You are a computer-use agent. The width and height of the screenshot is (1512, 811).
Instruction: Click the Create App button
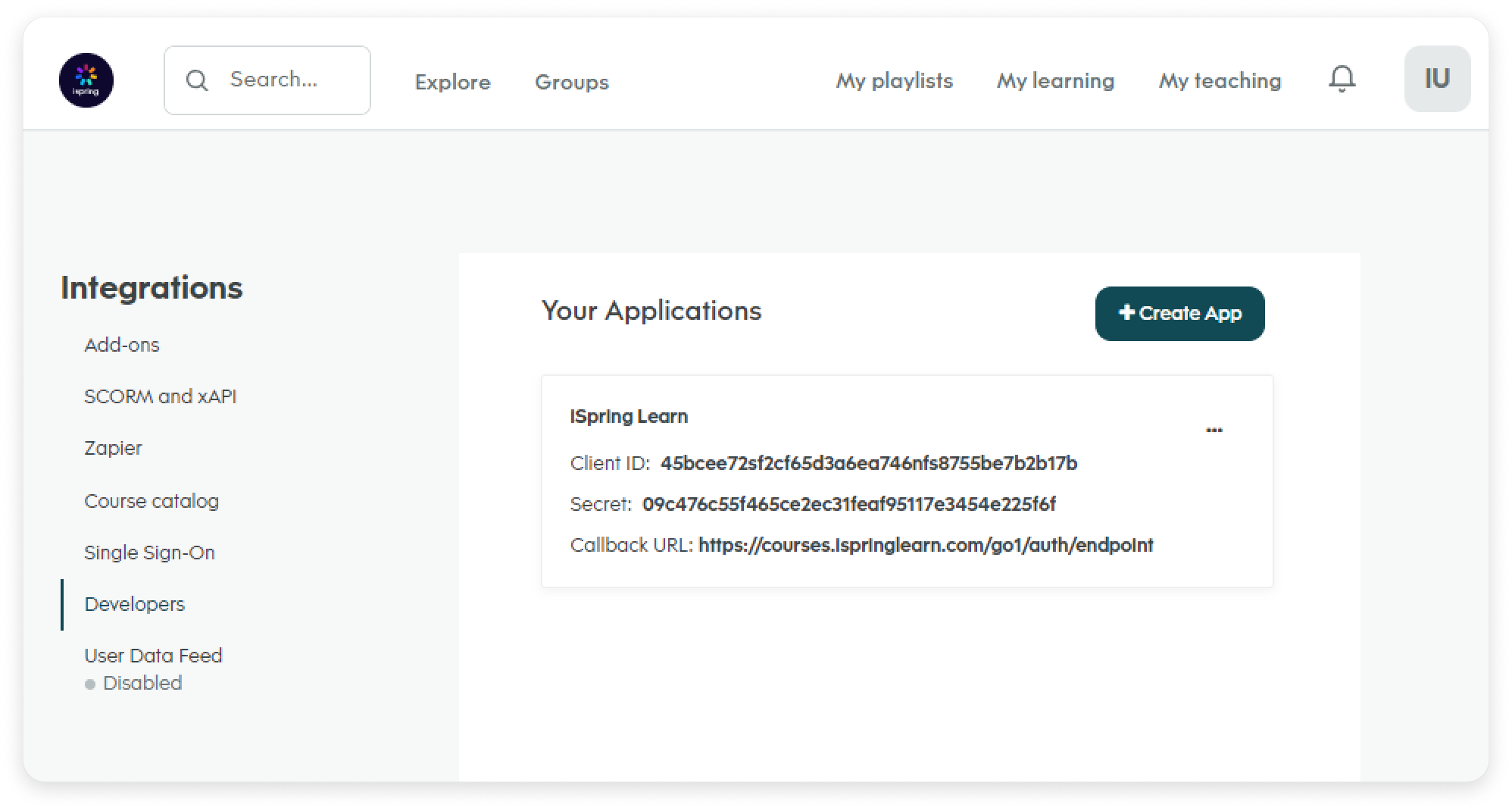coord(1179,314)
